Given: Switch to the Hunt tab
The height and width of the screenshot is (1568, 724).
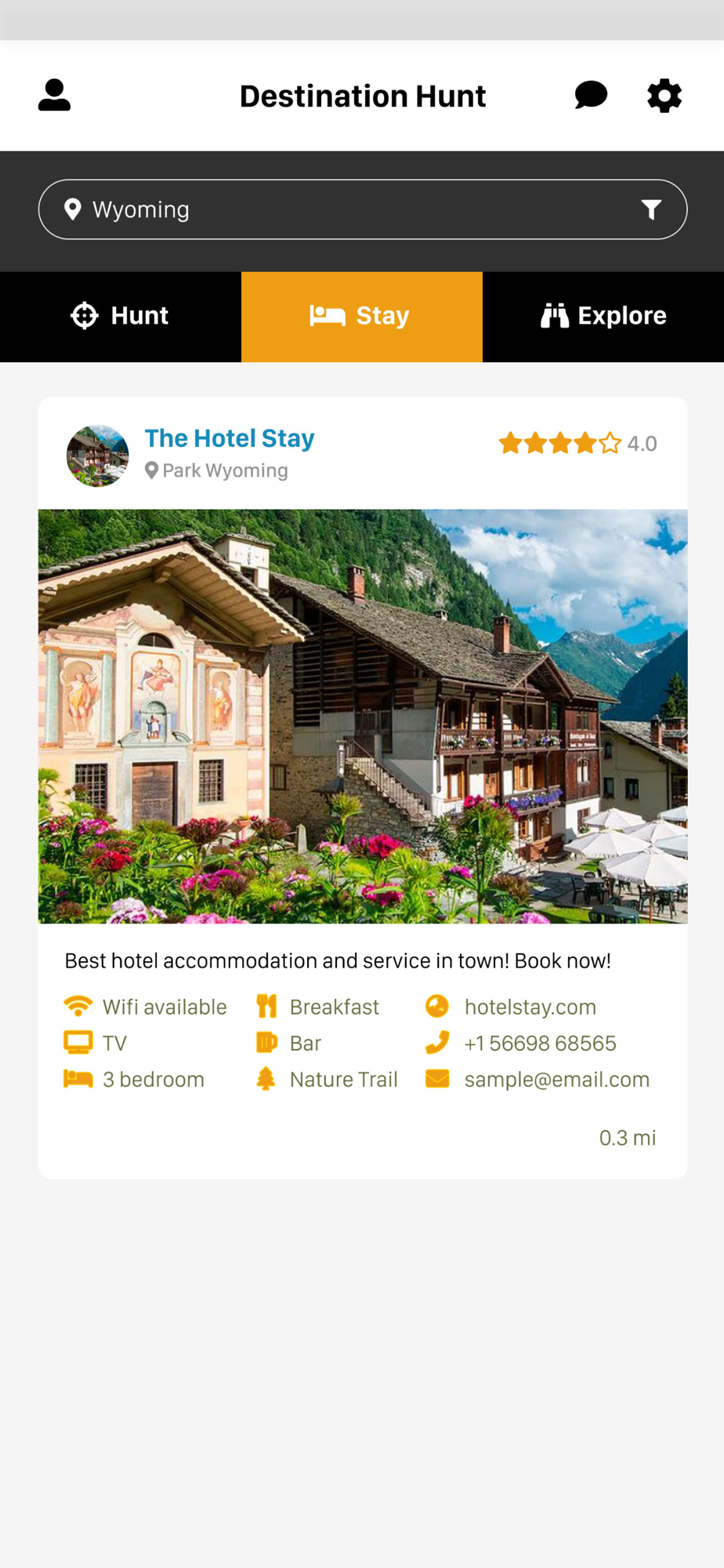Looking at the screenshot, I should point(121,317).
